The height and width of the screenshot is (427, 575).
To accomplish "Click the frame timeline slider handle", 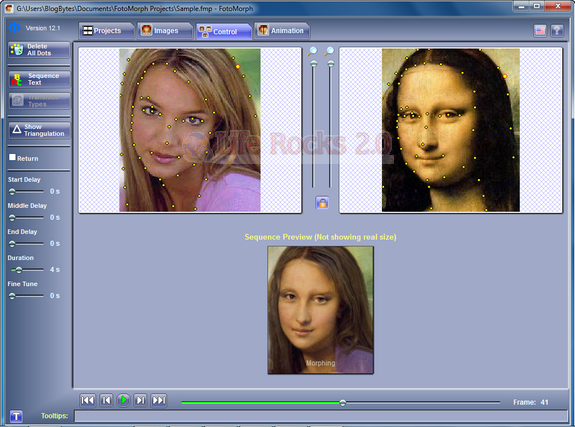I will point(343,403).
